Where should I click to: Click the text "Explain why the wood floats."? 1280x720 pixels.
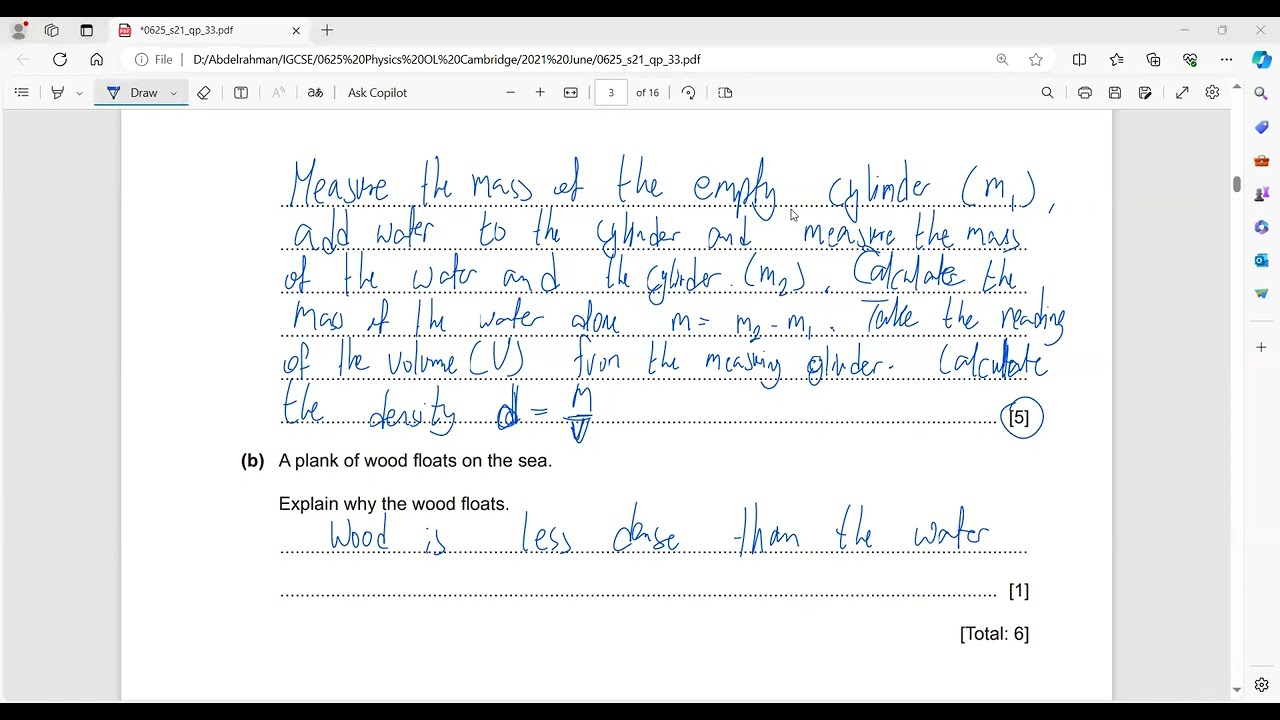(x=394, y=504)
